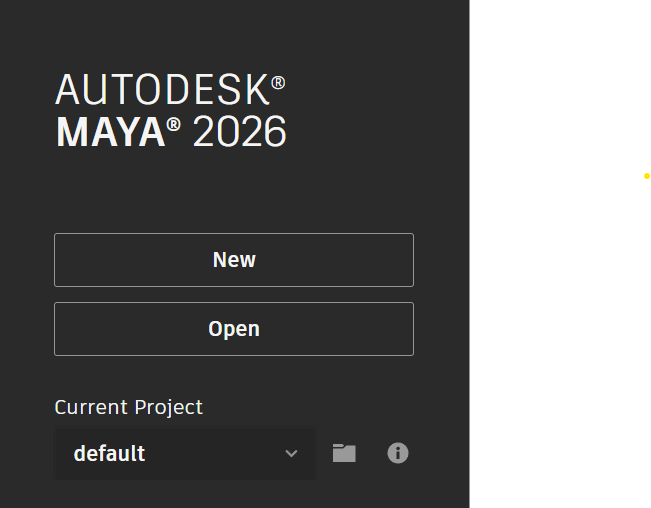
Task: Expand the Current Project dropdown
Action: 185,454
